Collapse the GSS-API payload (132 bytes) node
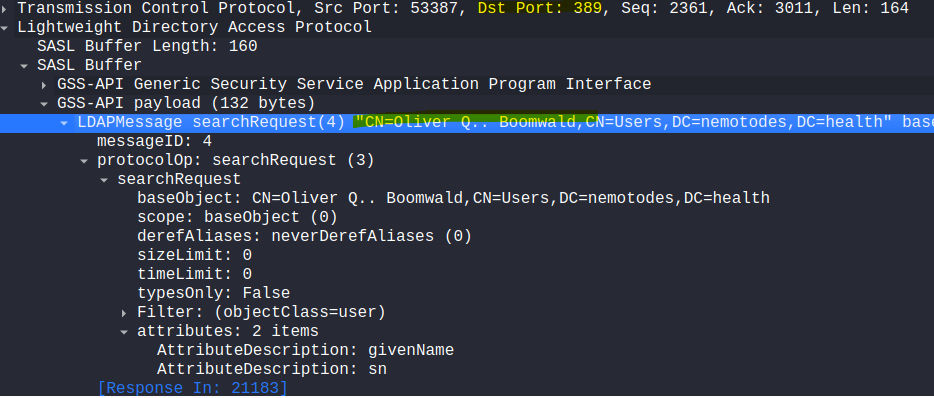934x398 pixels. (44, 104)
